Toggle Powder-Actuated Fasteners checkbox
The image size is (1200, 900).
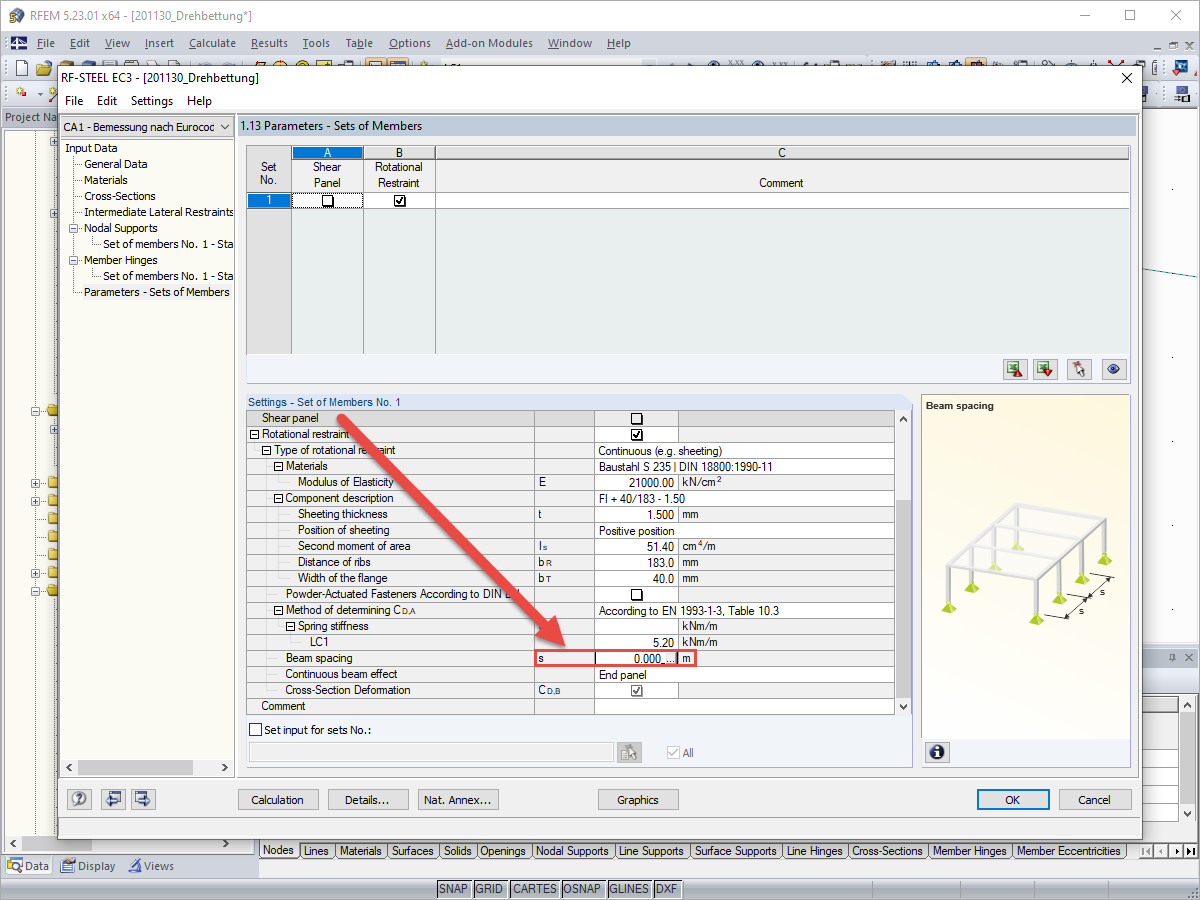coord(637,594)
